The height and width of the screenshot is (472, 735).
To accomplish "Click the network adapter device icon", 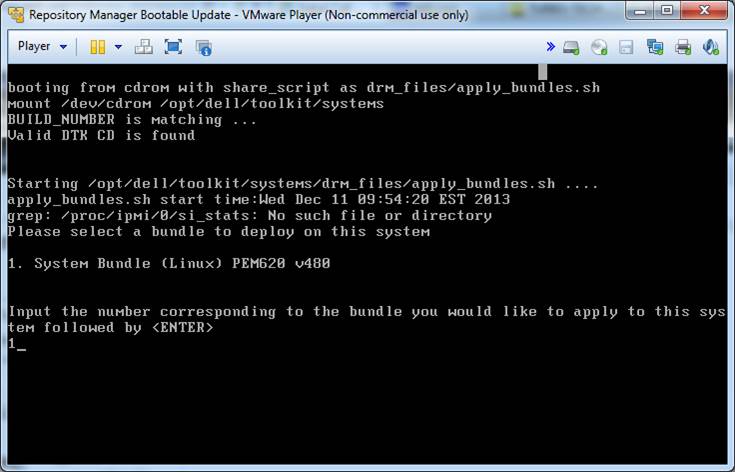I will (655, 47).
